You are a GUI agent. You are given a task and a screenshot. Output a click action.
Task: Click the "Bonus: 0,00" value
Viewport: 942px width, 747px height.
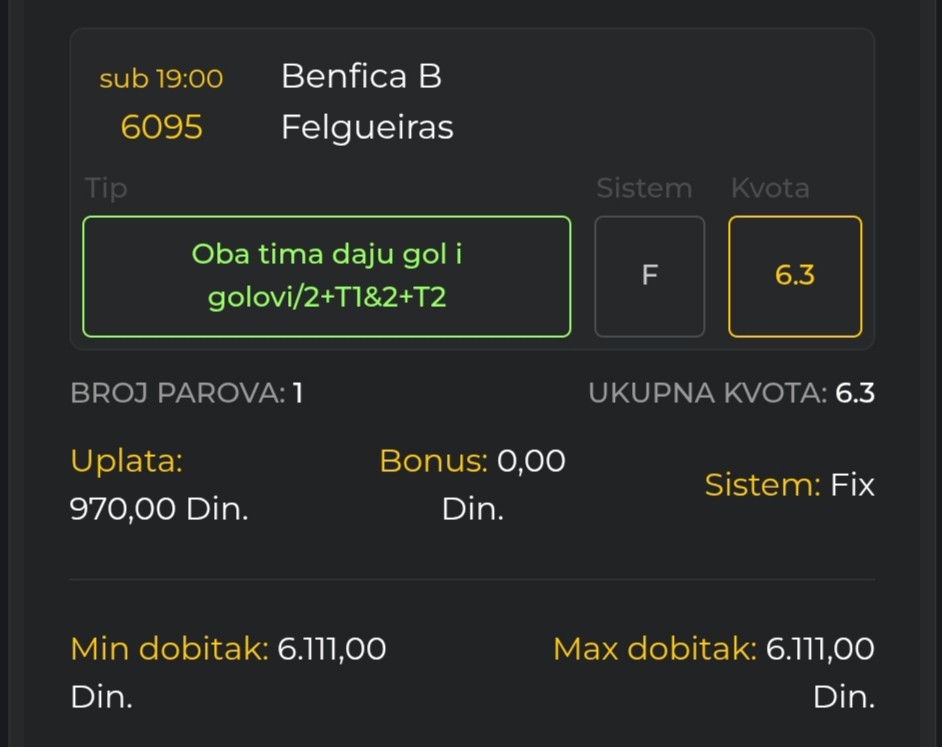point(472,461)
